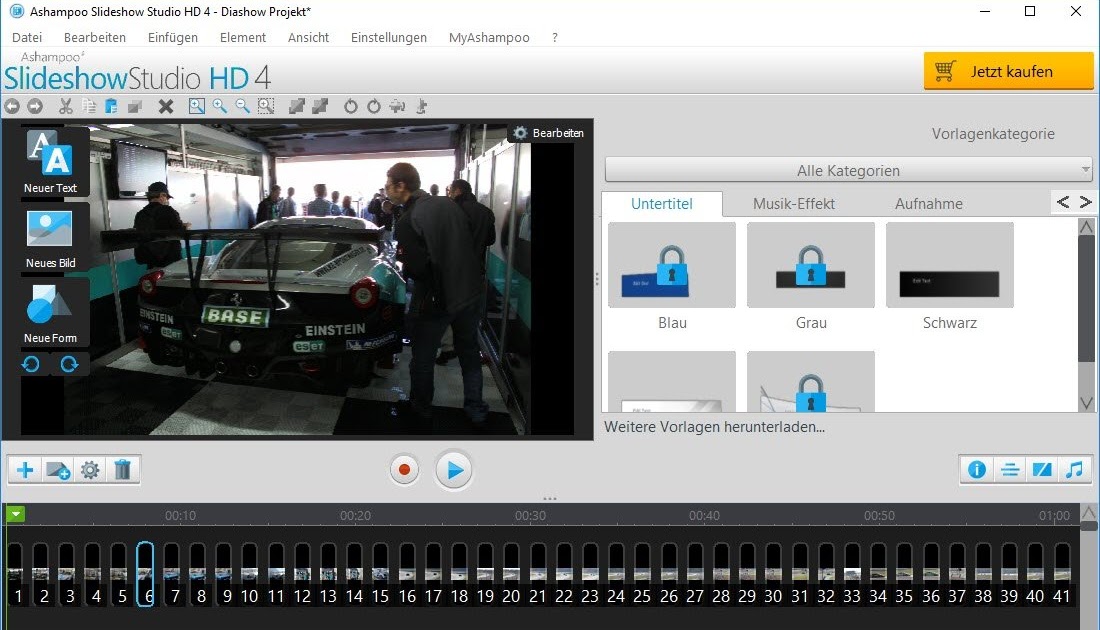The image size is (1100, 630).
Task: Select slide 41 in the timeline
Action: (1061, 574)
